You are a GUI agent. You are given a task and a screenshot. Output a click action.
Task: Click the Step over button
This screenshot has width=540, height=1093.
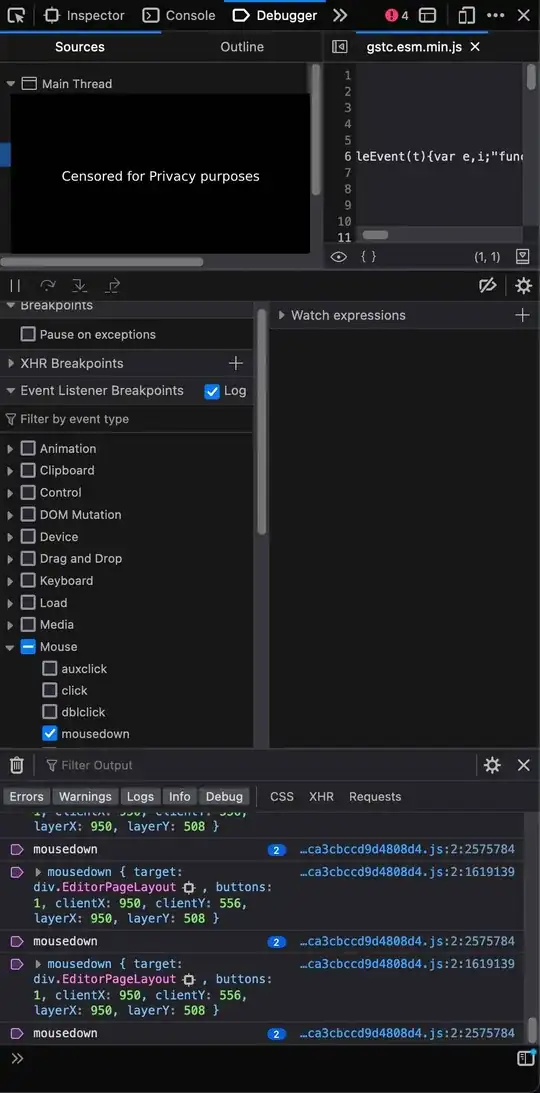(x=47, y=285)
